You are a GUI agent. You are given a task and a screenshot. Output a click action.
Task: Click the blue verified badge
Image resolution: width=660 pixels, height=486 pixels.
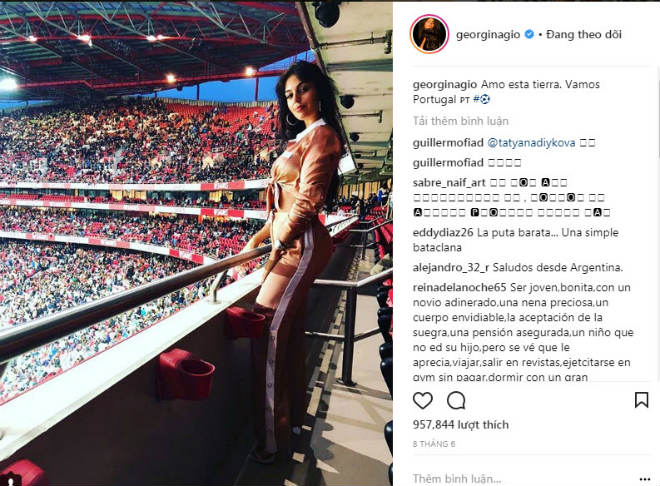pos(529,35)
